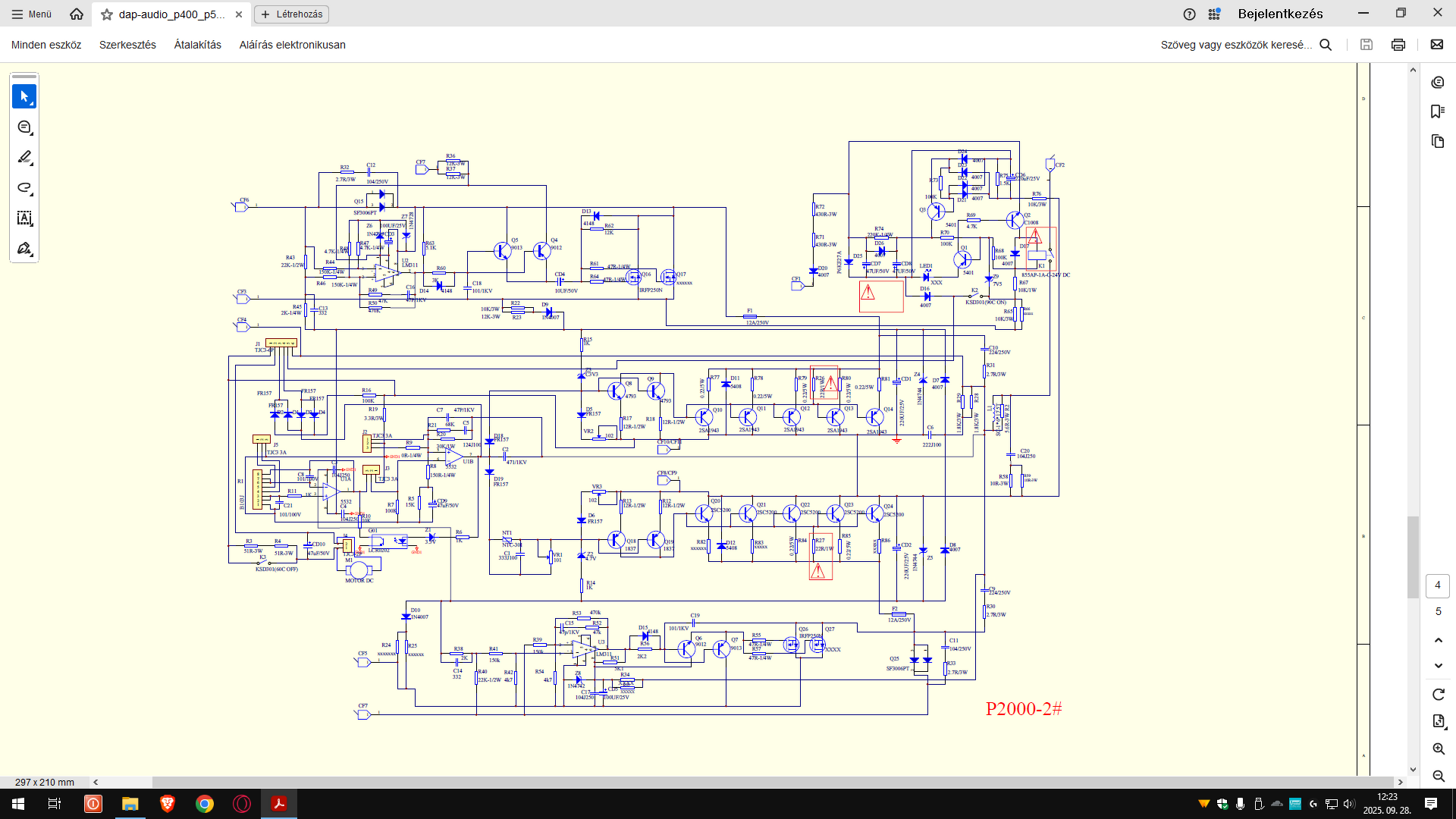Select the freehand draw lasso tool
The height and width of the screenshot is (819, 1456).
[x=24, y=188]
